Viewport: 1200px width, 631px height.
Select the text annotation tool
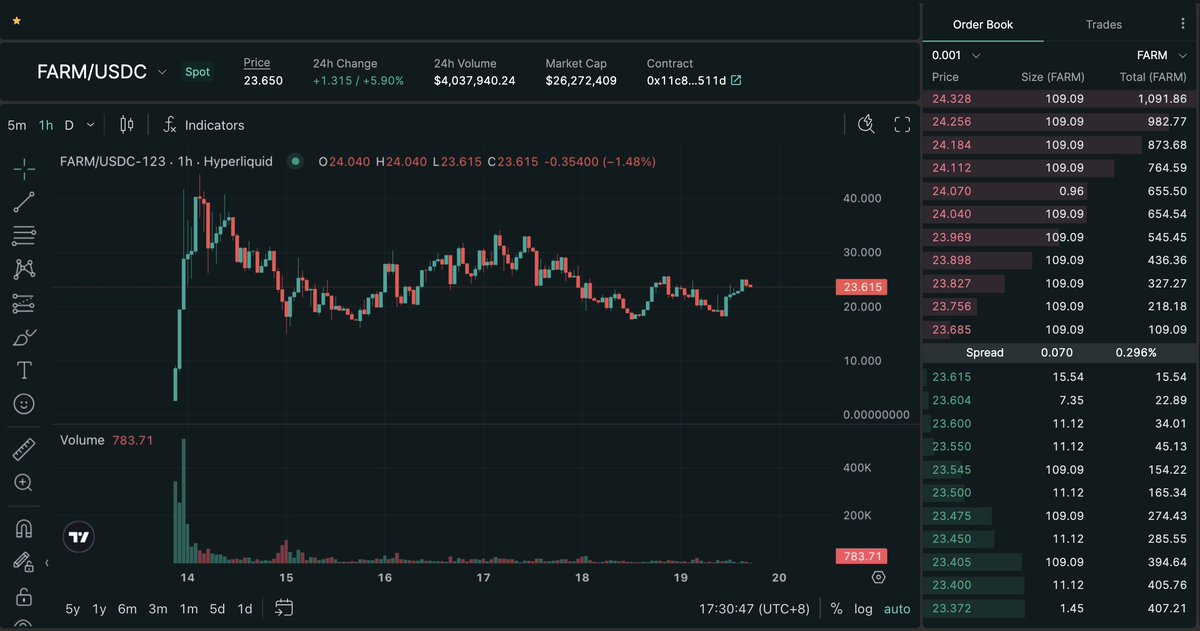pyautogui.click(x=24, y=370)
